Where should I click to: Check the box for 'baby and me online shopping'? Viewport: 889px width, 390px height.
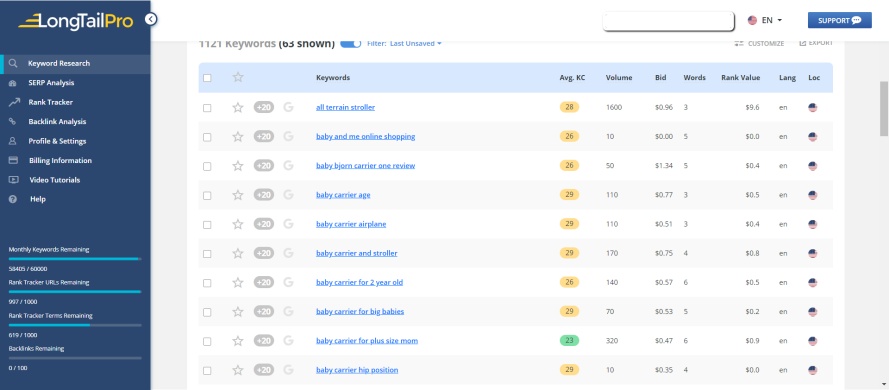(207, 137)
